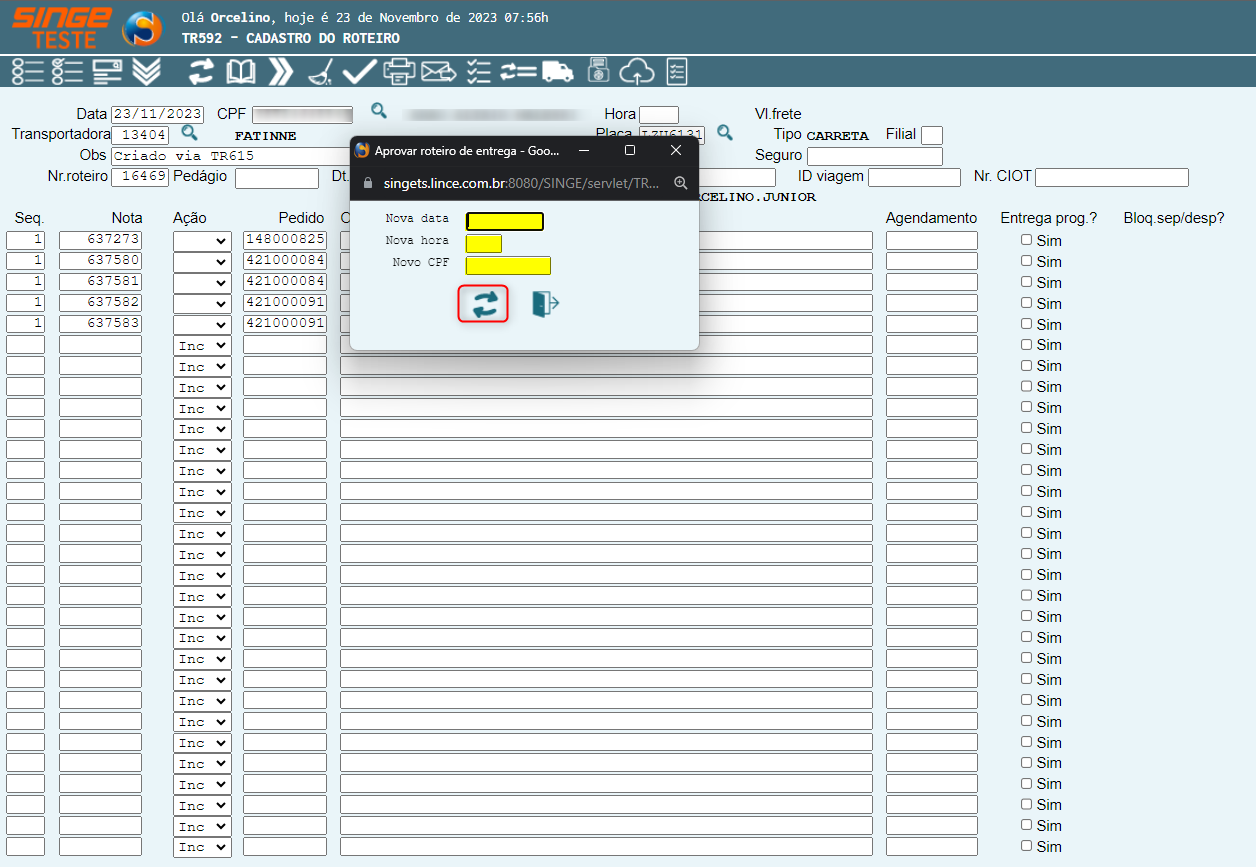Click Agendamento field for nota 637273
Image resolution: width=1256 pixels, height=867 pixels.
pos(932,240)
